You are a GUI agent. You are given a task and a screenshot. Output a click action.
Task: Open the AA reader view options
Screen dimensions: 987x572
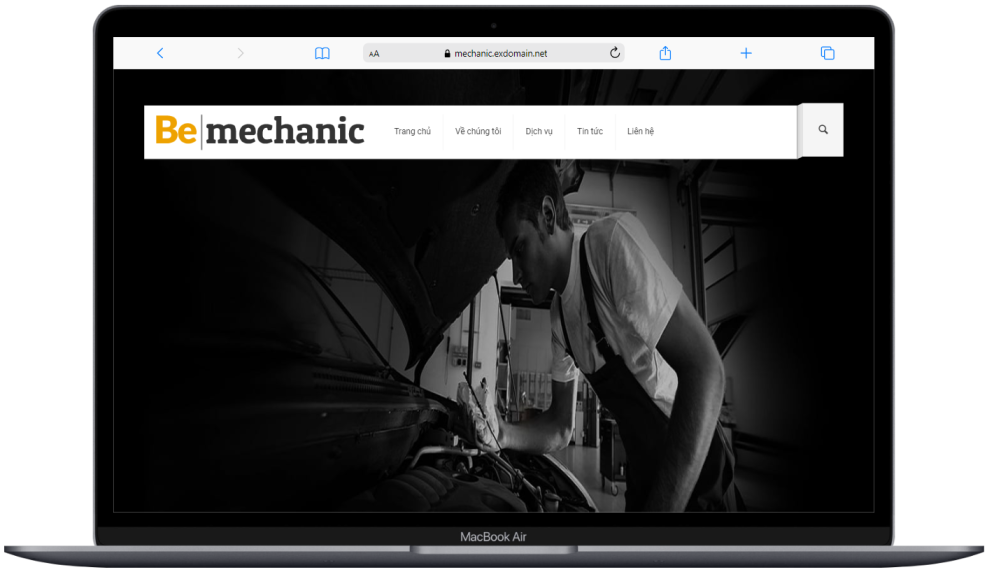coord(374,53)
